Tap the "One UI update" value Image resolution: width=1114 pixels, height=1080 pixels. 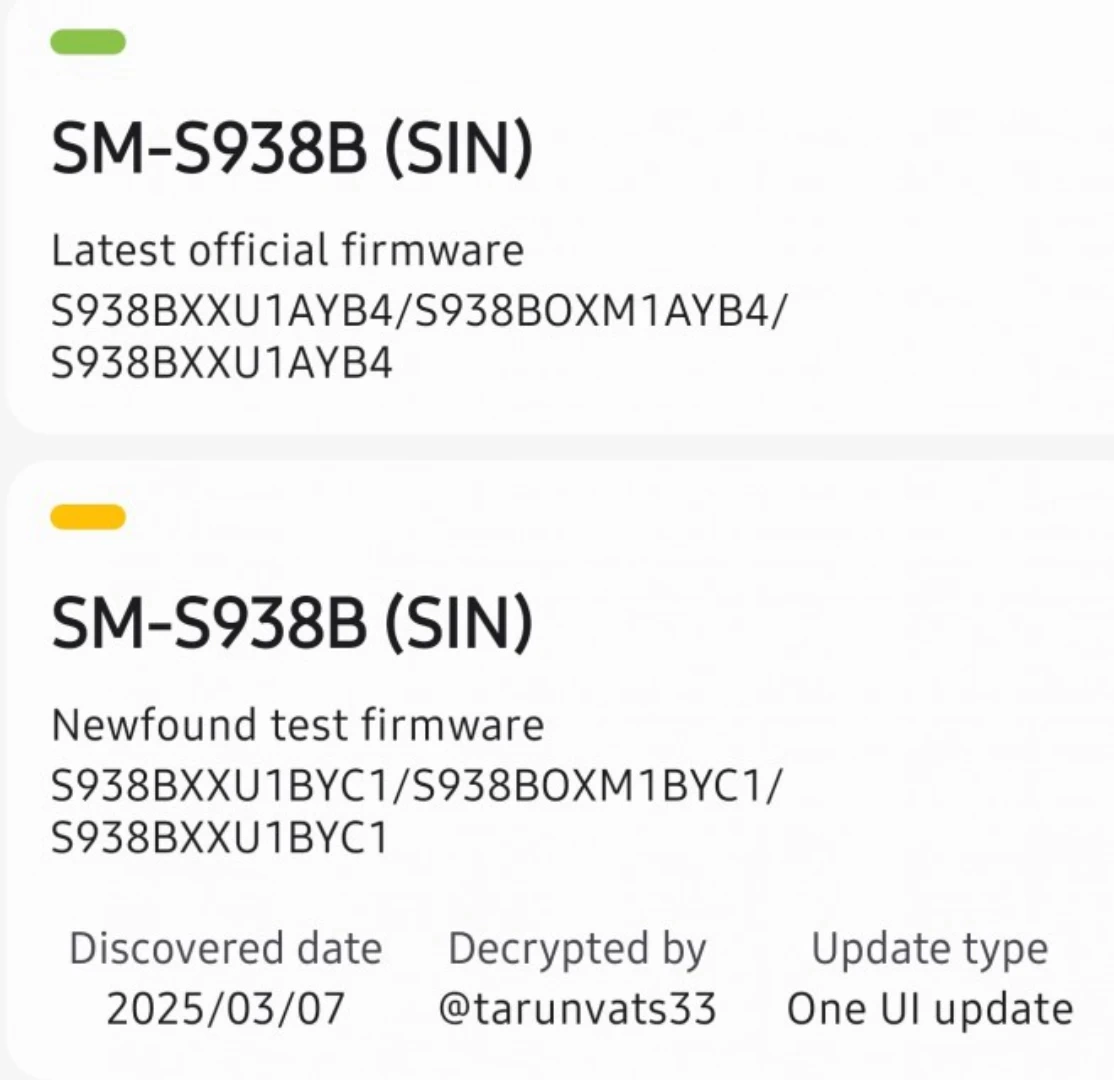coord(929,1009)
